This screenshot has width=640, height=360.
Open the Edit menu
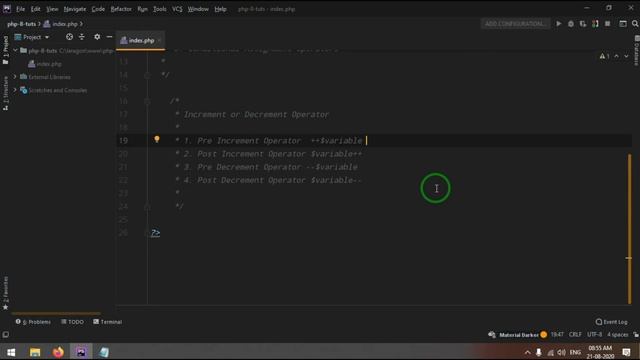36,9
